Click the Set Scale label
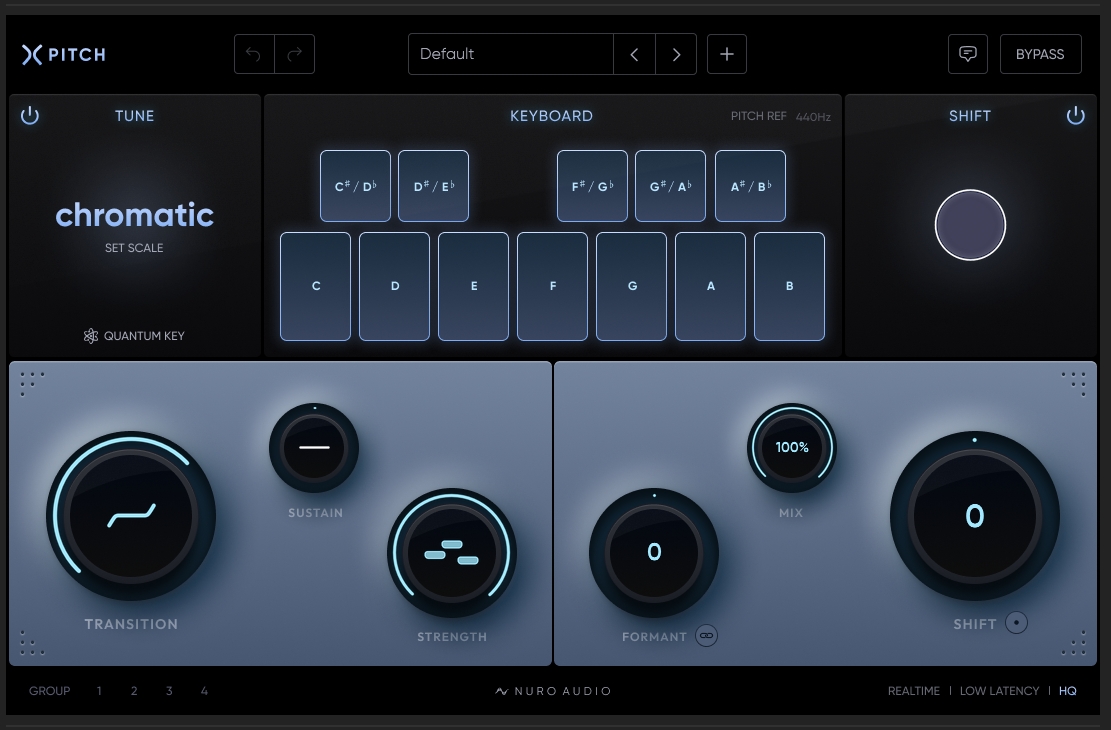This screenshot has width=1111, height=730. coord(134,248)
